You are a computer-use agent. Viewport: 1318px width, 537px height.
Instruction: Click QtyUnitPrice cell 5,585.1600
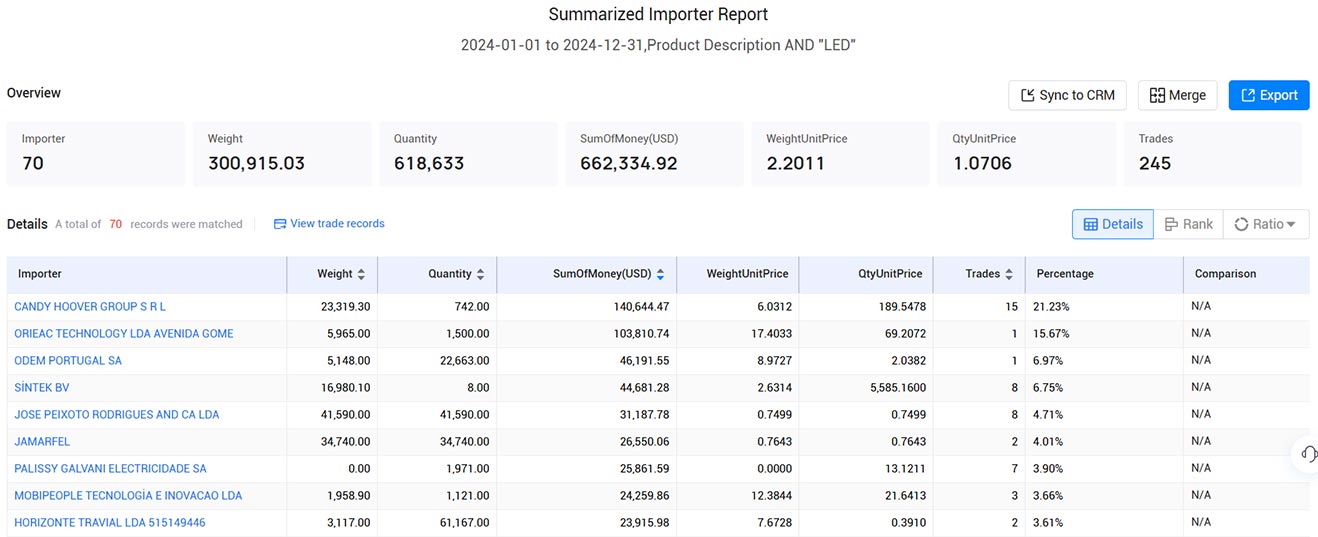coord(898,387)
